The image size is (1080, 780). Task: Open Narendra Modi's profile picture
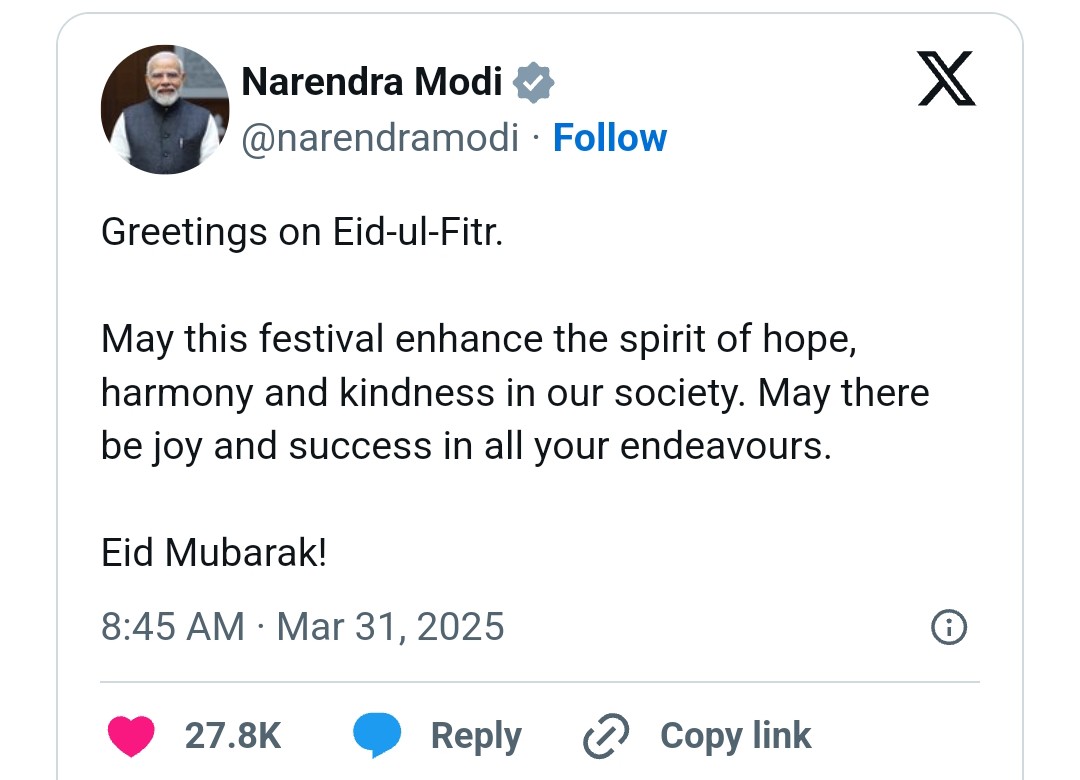(x=160, y=110)
